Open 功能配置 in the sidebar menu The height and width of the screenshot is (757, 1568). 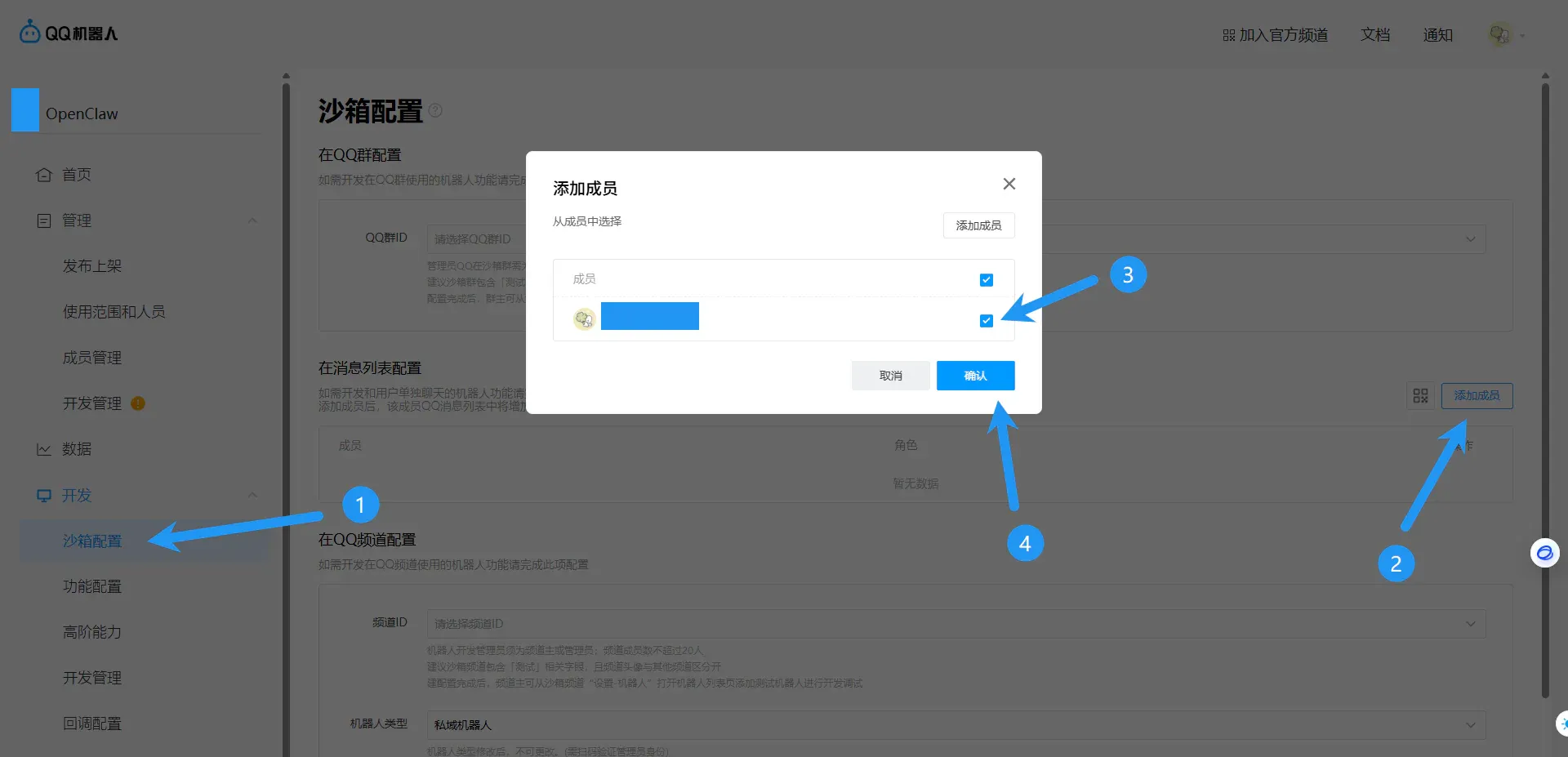click(92, 586)
